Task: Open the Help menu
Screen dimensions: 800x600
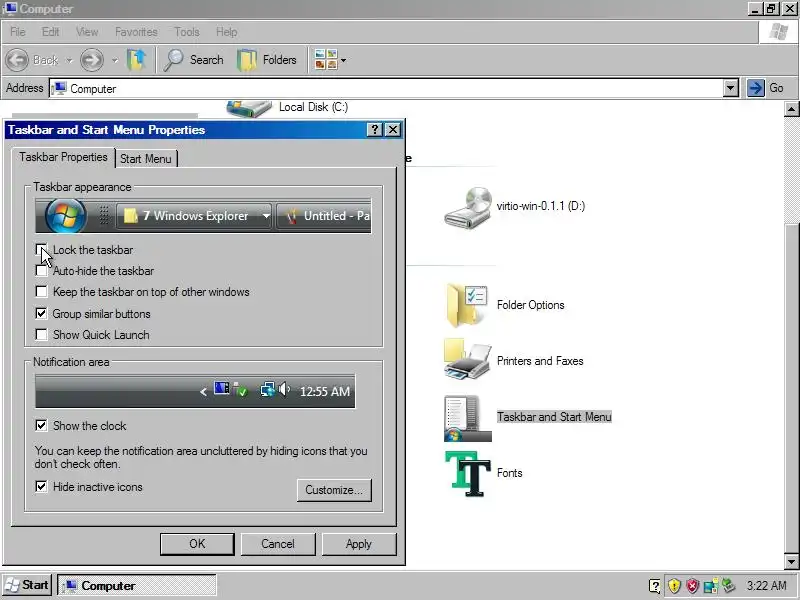Action: [x=227, y=32]
